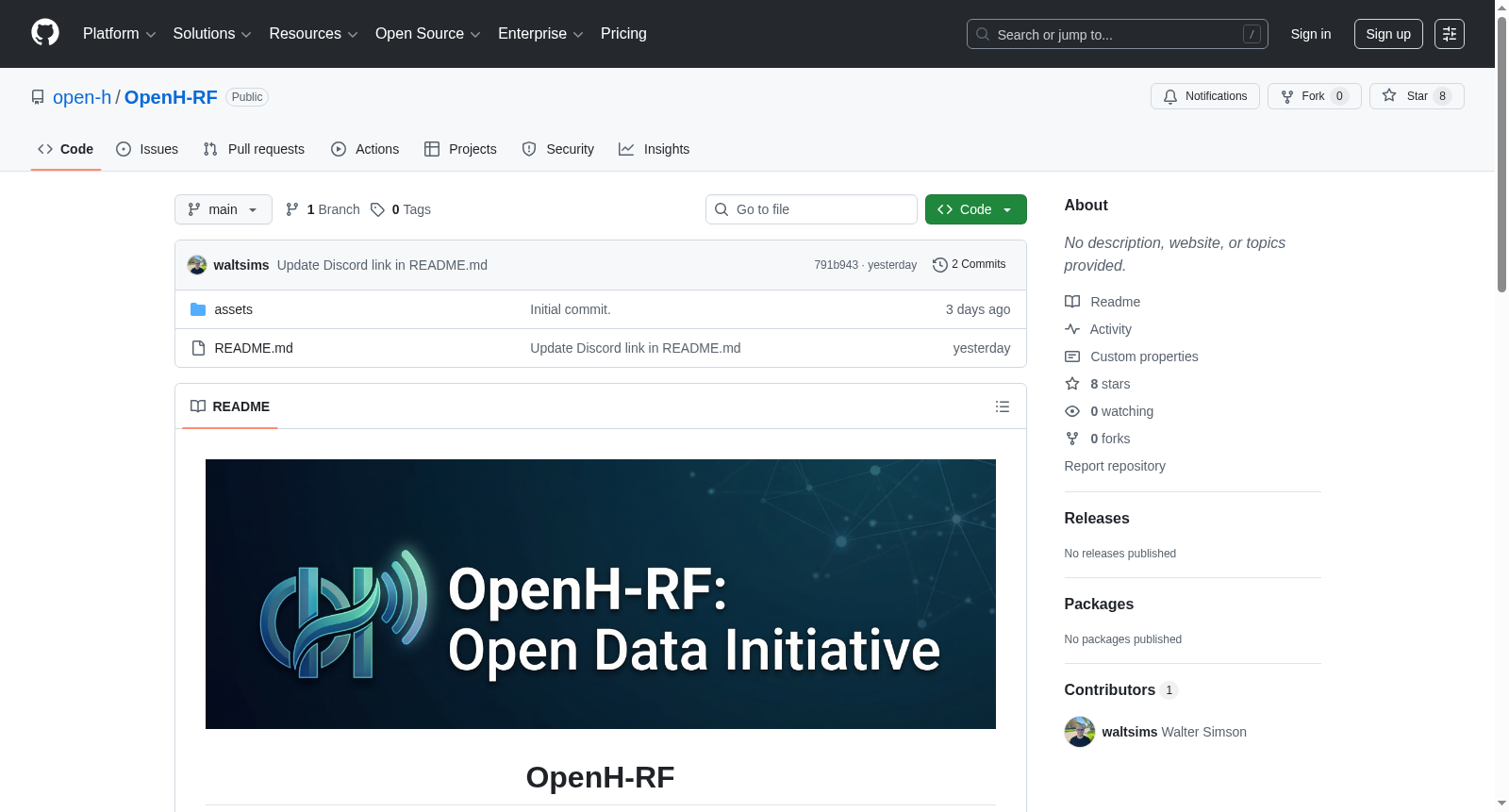The width and height of the screenshot is (1509, 812).
Task: Click the Sign up button
Action: click(1388, 34)
